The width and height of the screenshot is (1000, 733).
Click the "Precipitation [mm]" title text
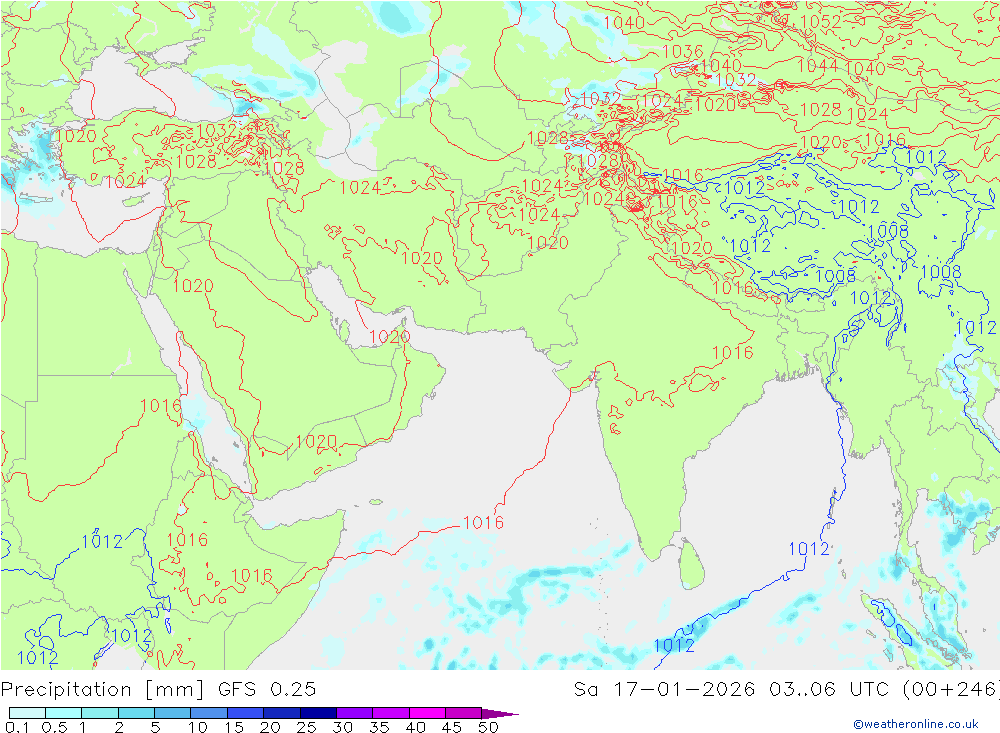(x=102, y=690)
